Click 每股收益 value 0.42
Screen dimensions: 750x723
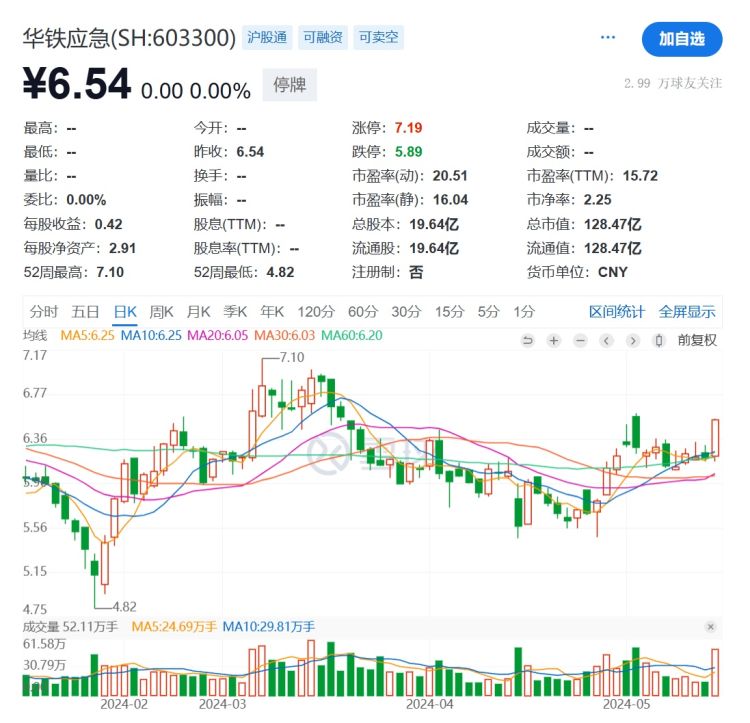[x=109, y=224]
